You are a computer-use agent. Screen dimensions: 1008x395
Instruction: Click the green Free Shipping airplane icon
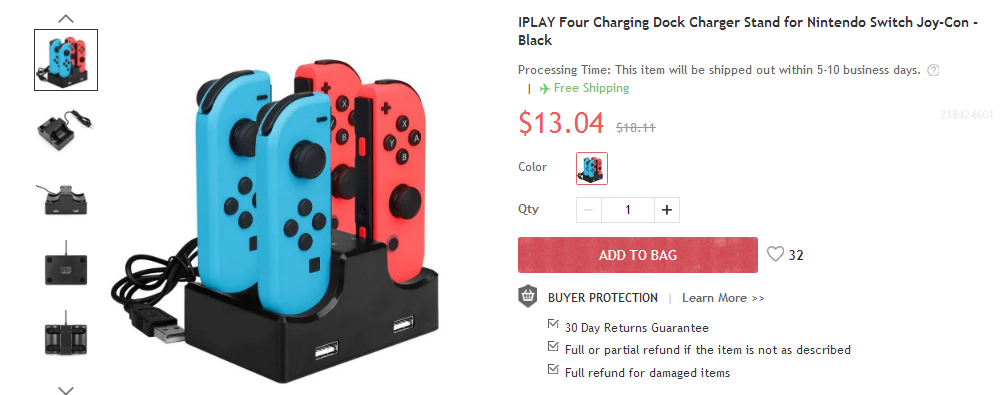[x=544, y=89]
